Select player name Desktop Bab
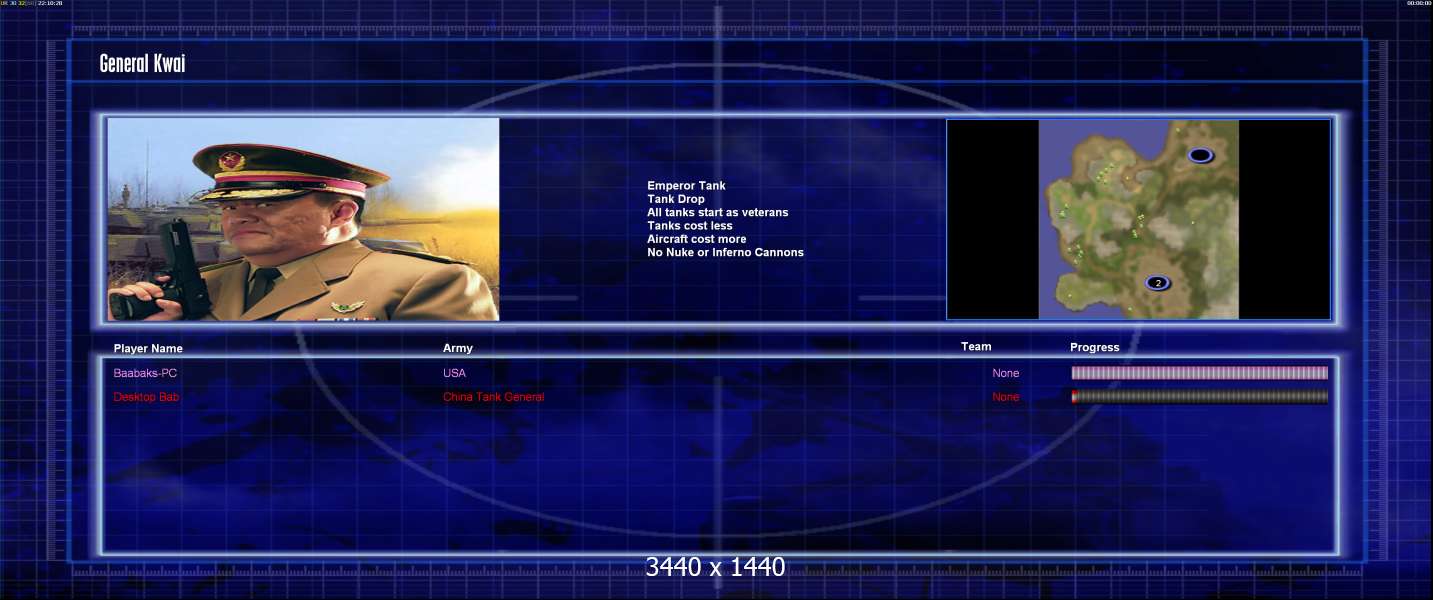The width and height of the screenshot is (1433, 600). (x=147, y=397)
